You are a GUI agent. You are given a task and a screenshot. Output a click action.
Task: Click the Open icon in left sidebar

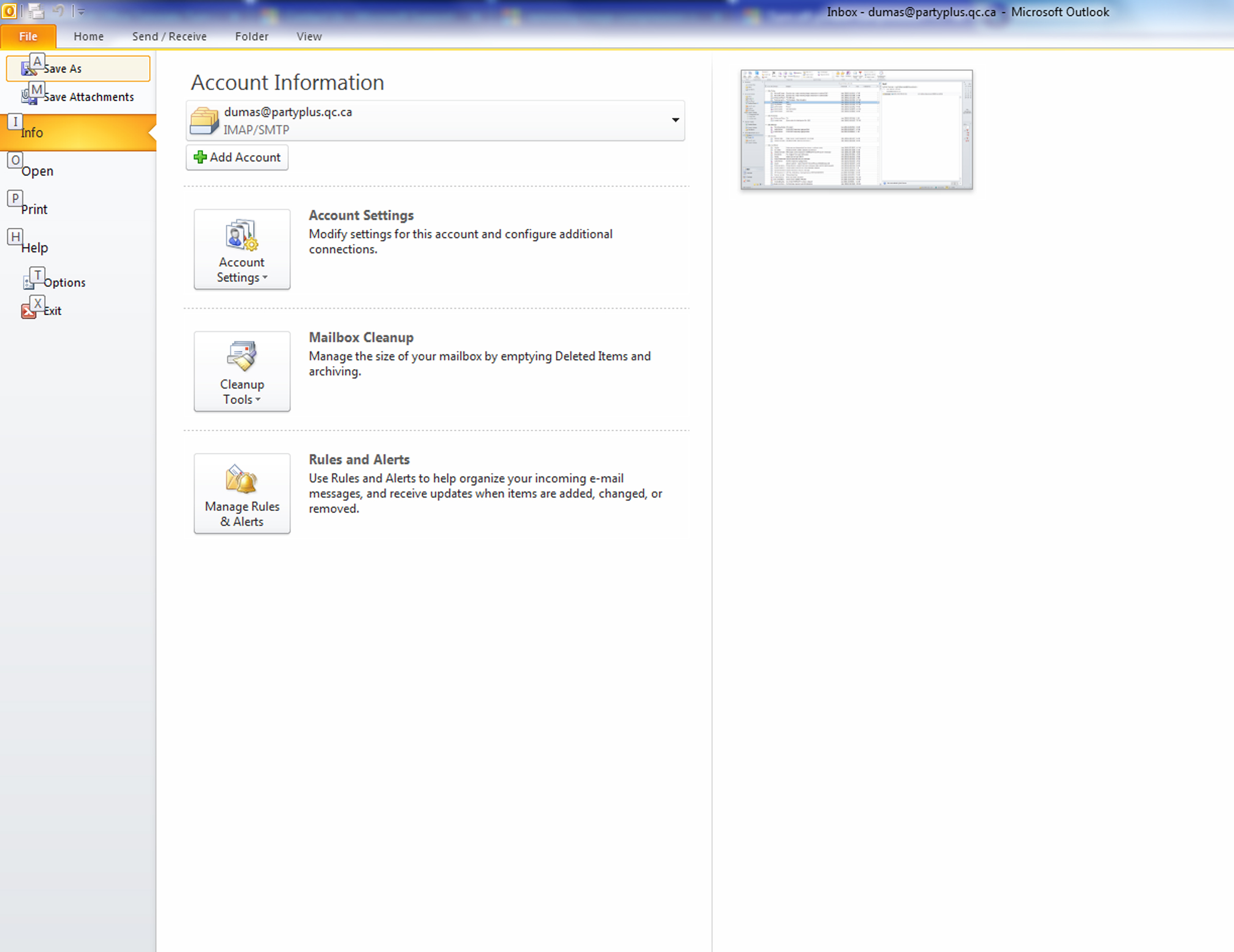pyautogui.click(x=36, y=170)
